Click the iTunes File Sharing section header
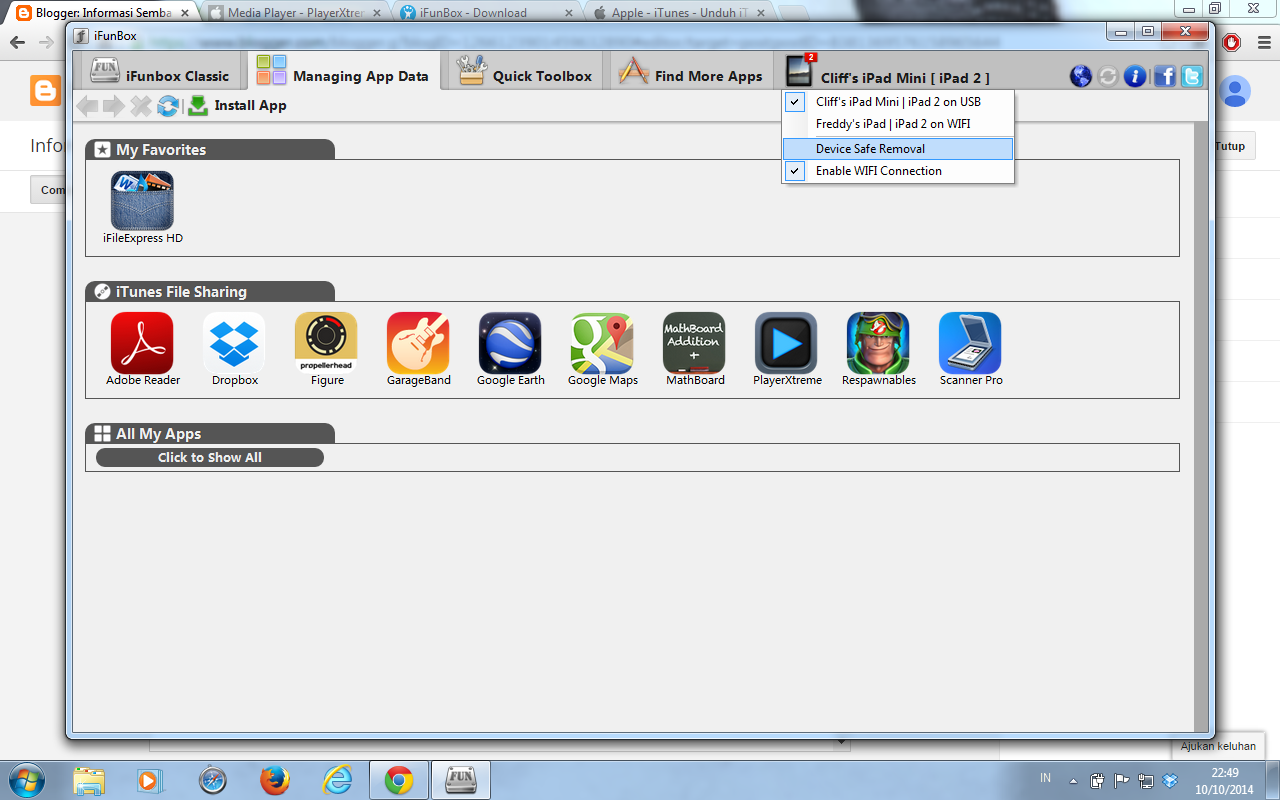Screen dimensions: 1280x800 tap(210, 291)
